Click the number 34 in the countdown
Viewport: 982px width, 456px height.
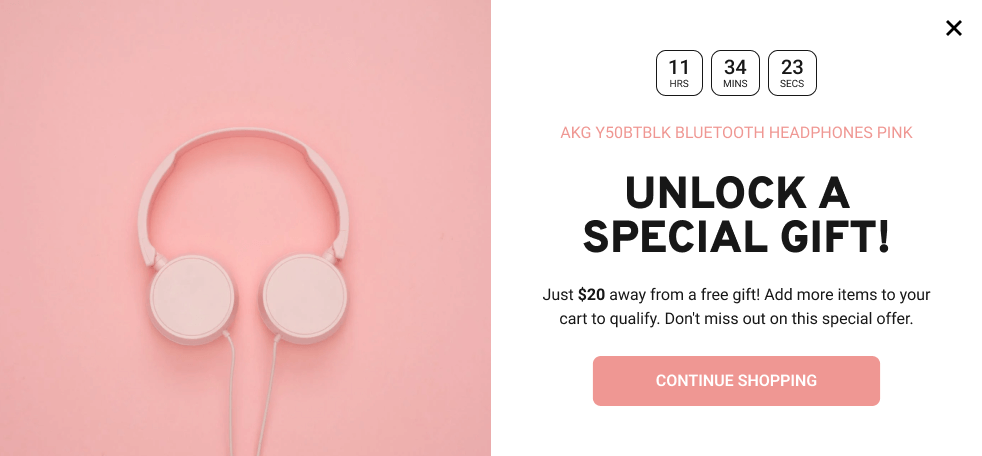735,66
